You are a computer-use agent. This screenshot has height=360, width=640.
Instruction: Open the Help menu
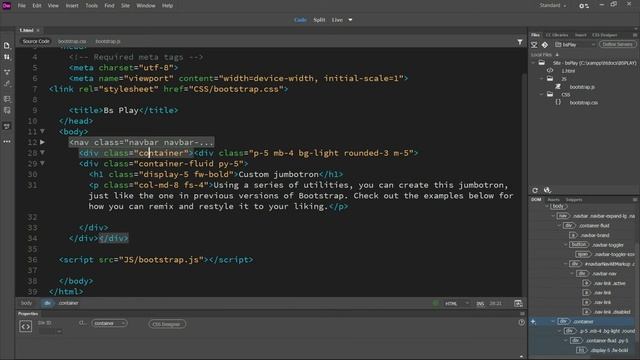167,6
